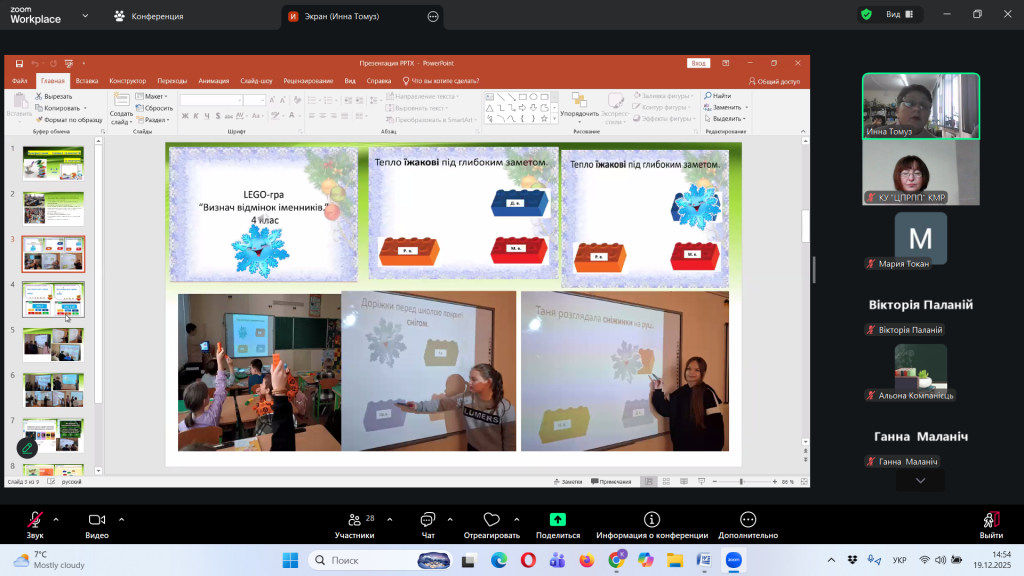The width and height of the screenshot is (1024, 576).
Task: Open the shared screen options ellipsis
Action: [x=432, y=16]
